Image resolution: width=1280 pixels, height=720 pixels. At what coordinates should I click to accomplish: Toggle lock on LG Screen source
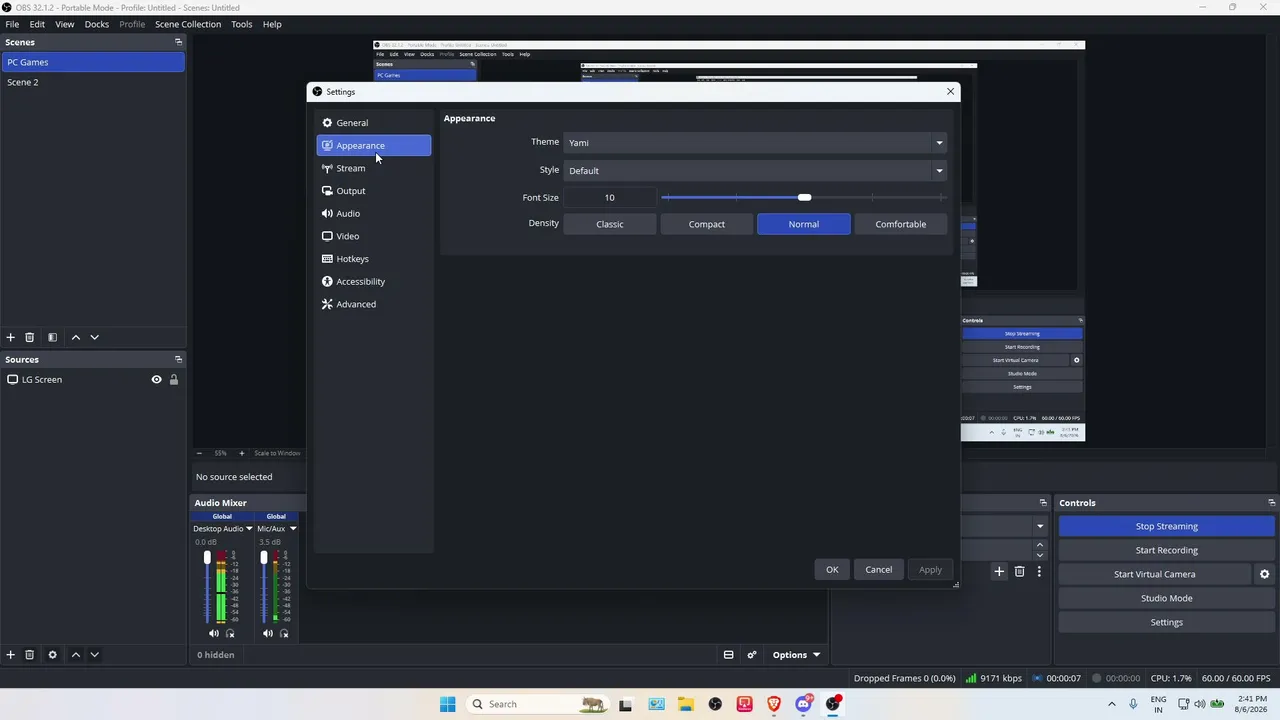click(174, 380)
